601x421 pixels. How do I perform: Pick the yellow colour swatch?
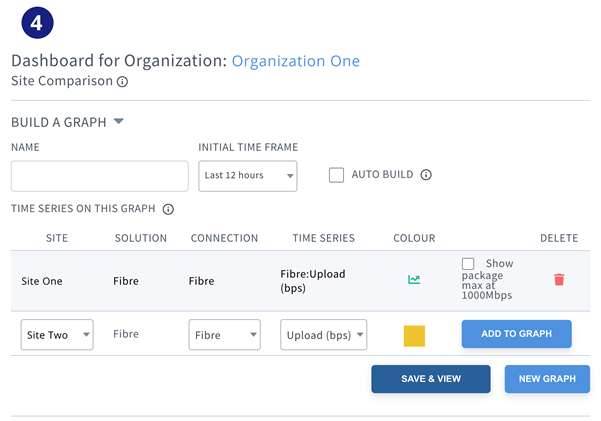(x=414, y=336)
